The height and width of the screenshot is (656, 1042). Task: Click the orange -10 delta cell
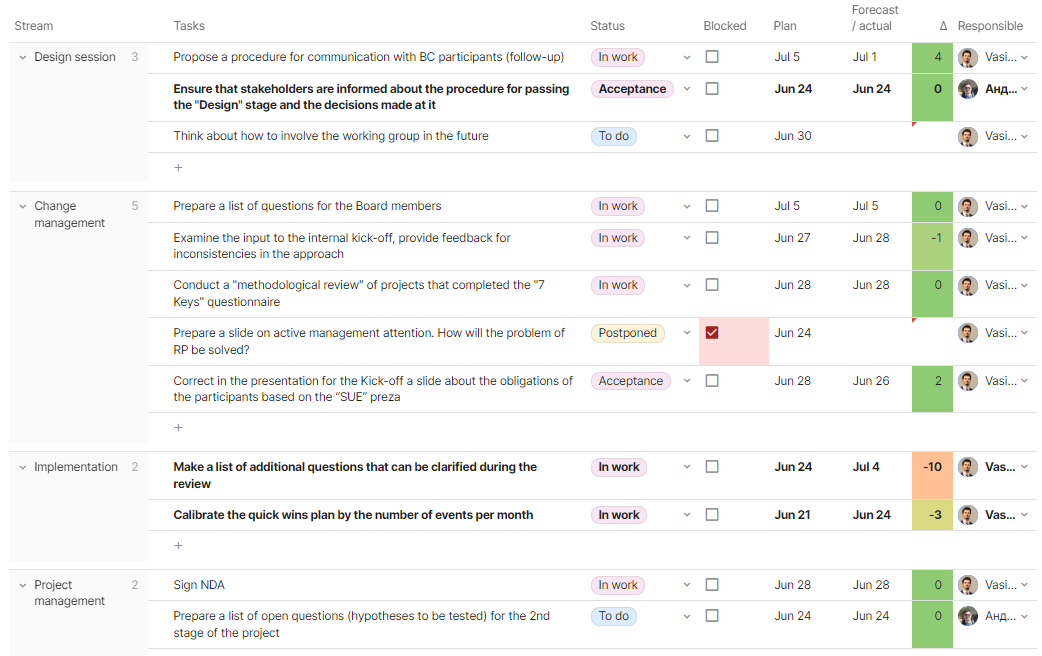pos(932,475)
